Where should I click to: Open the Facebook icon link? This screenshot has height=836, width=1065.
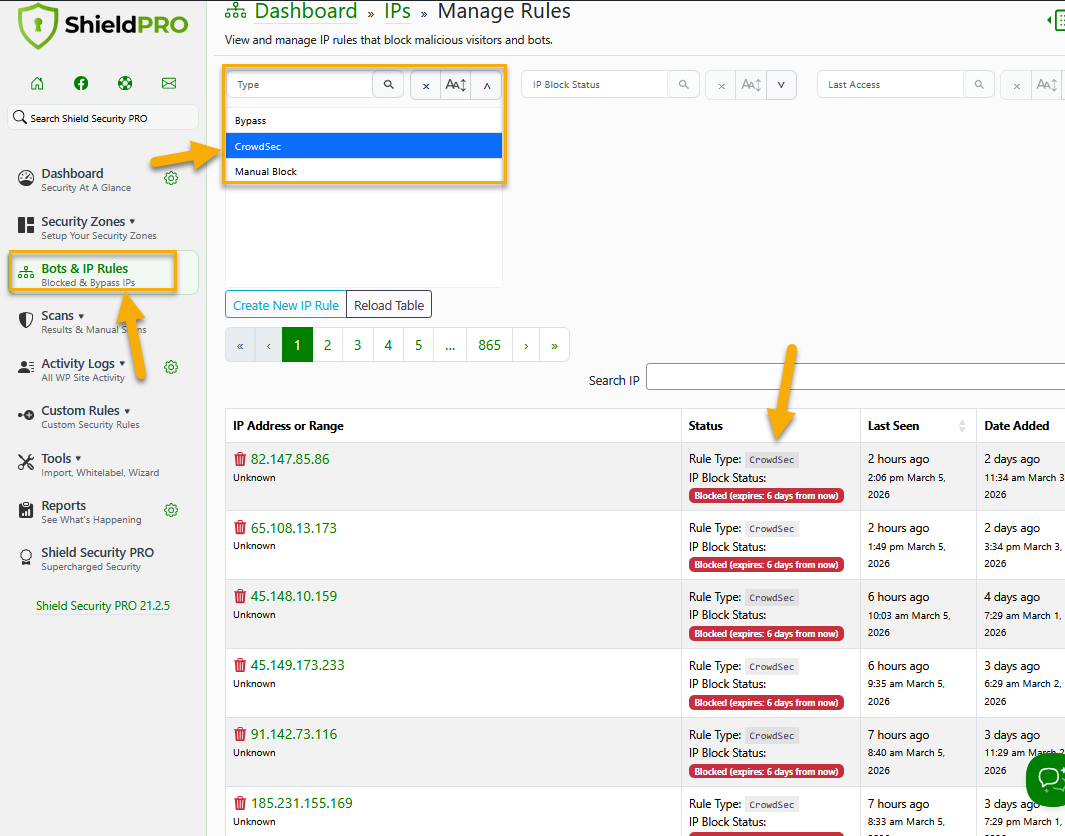[81, 84]
